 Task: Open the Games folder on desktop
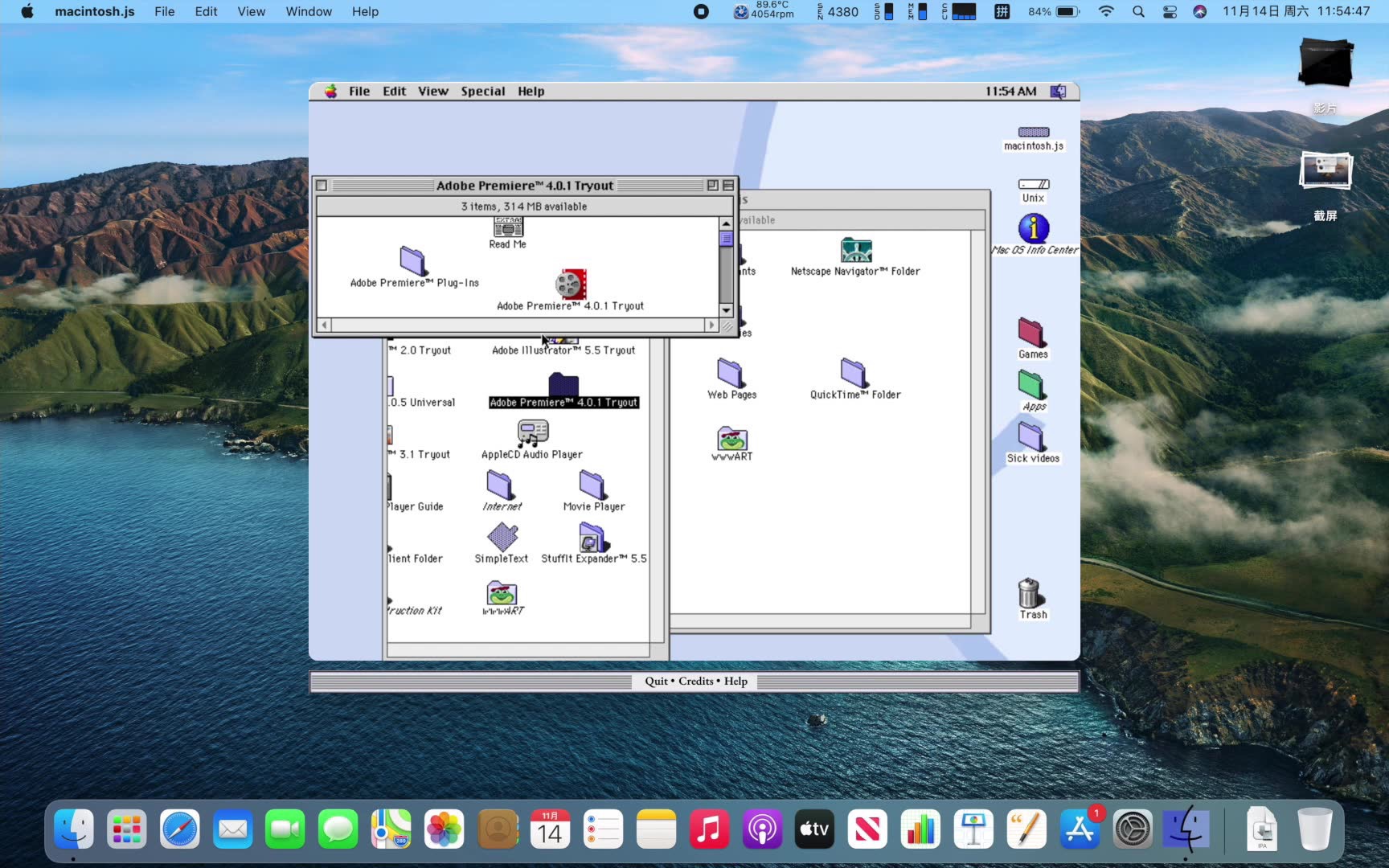click(1032, 333)
